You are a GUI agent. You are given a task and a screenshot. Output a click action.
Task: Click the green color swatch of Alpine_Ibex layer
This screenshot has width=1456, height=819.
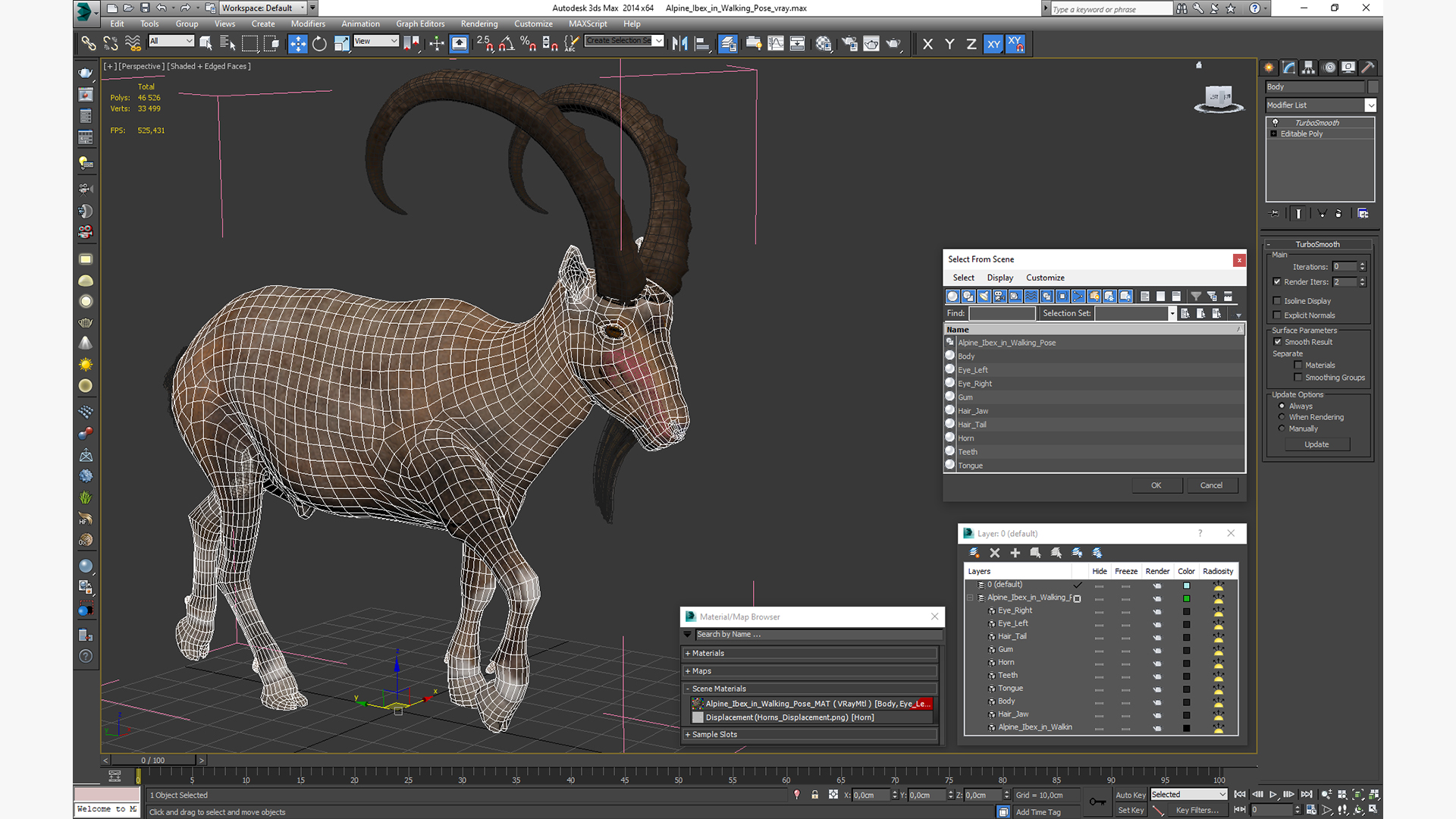pyautogui.click(x=1187, y=598)
